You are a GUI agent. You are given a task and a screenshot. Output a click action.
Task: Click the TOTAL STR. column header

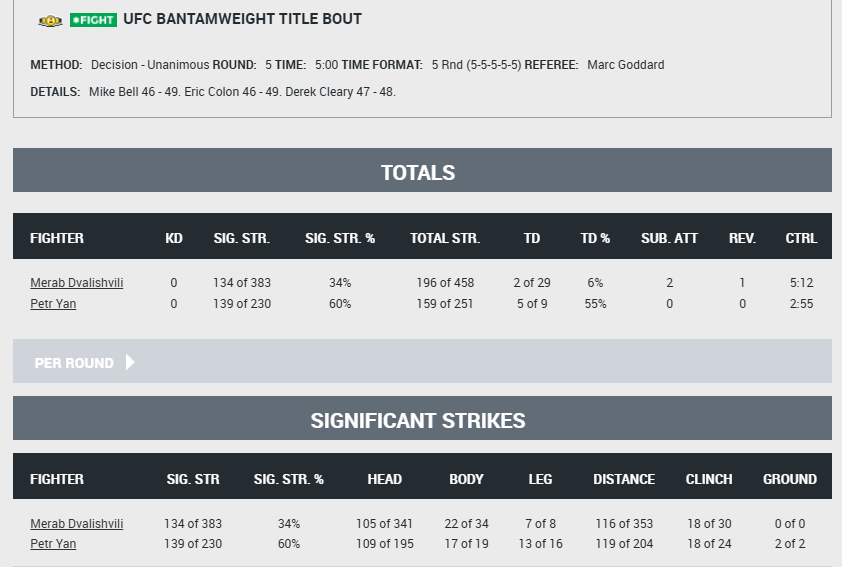445,238
